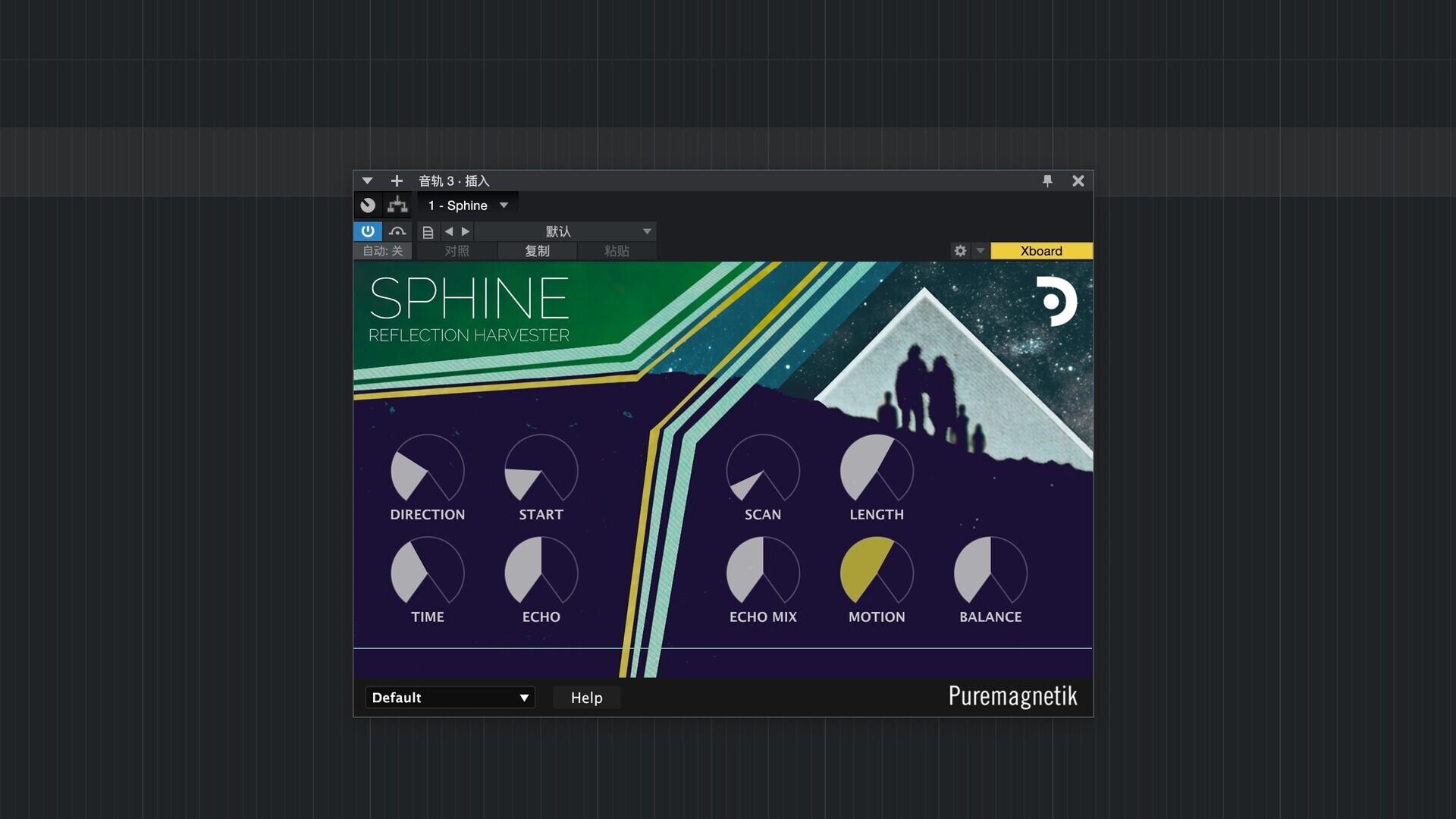Click the sidechain arc icon
Viewport: 1456px width, 819px height.
click(397, 231)
